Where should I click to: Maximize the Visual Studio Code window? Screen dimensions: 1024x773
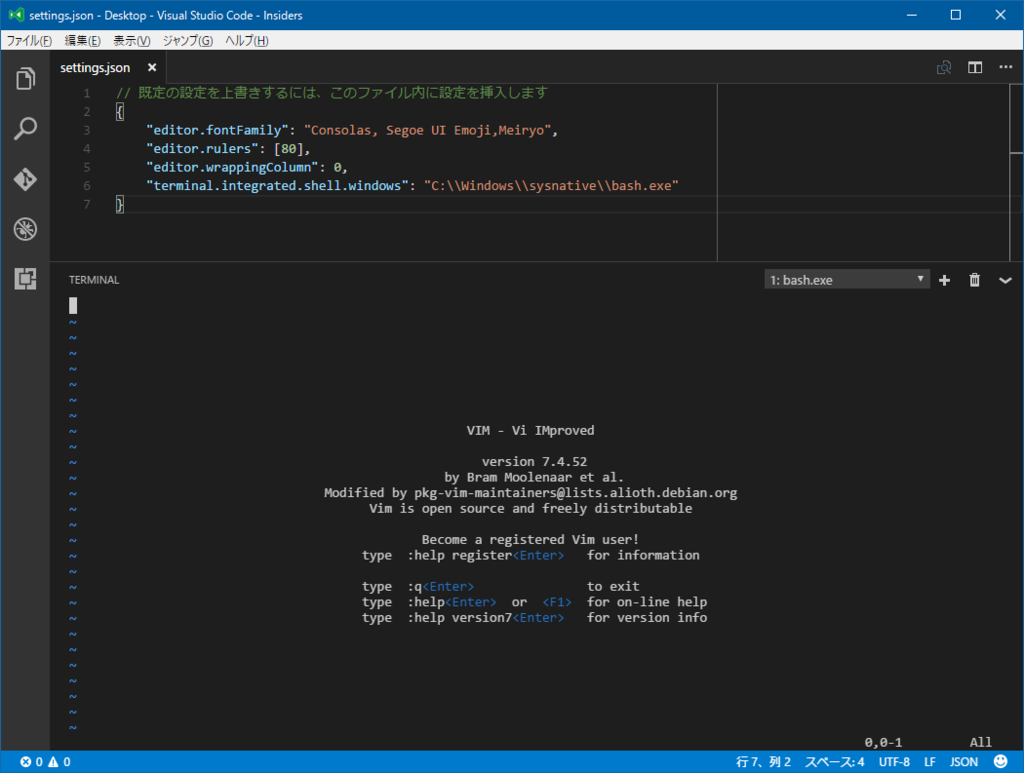[x=955, y=14]
